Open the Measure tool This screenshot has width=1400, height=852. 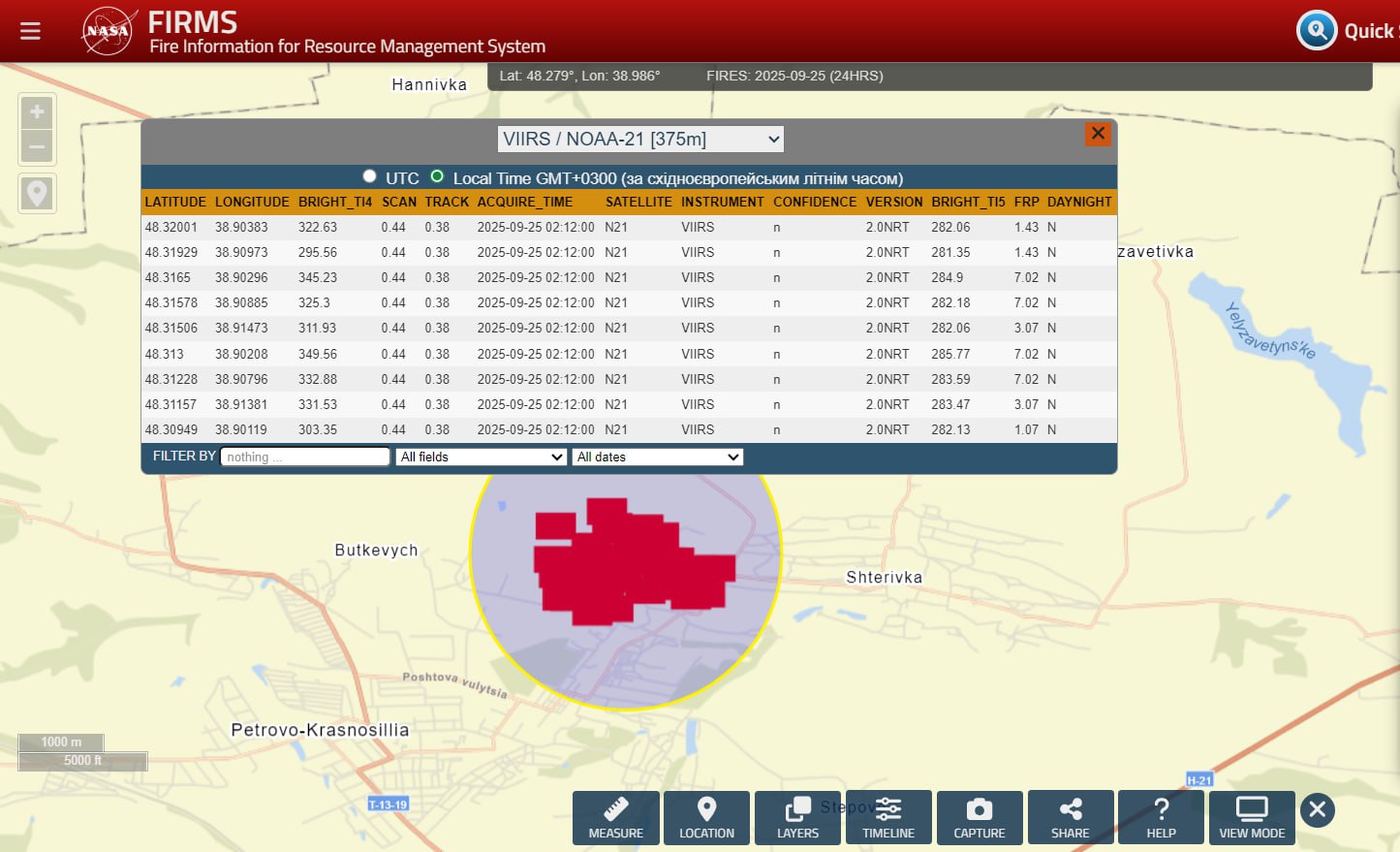[x=615, y=818]
